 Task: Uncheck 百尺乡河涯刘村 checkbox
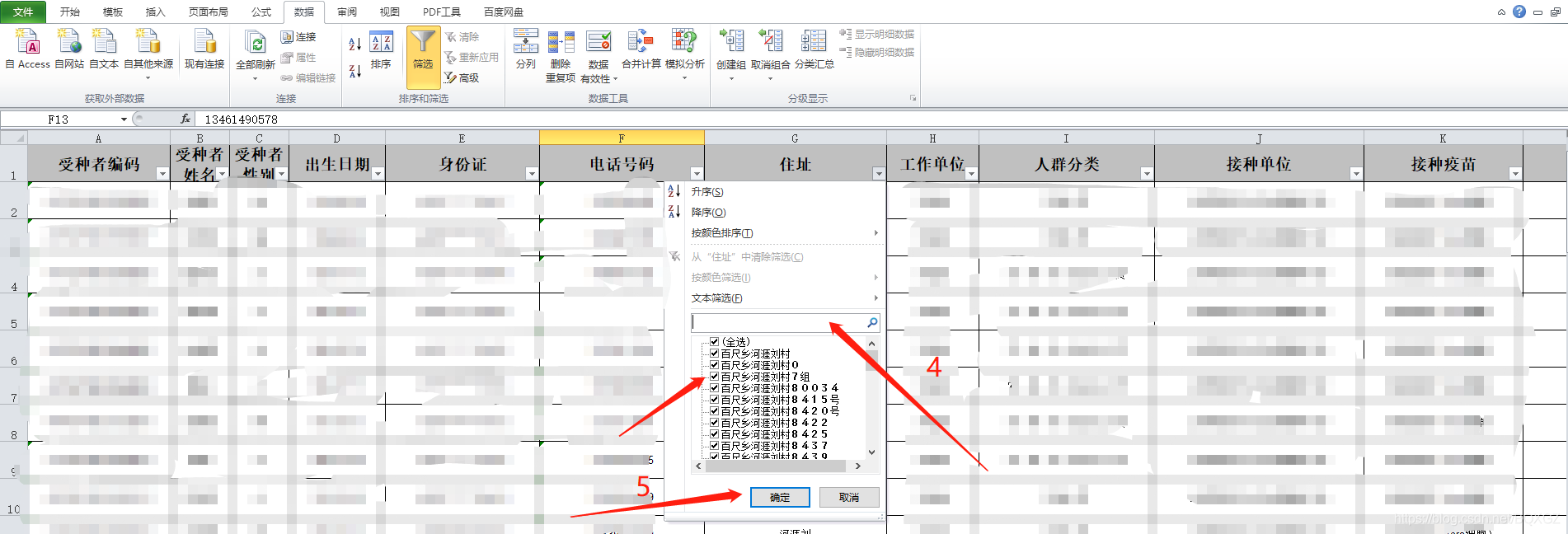pyautogui.click(x=714, y=353)
